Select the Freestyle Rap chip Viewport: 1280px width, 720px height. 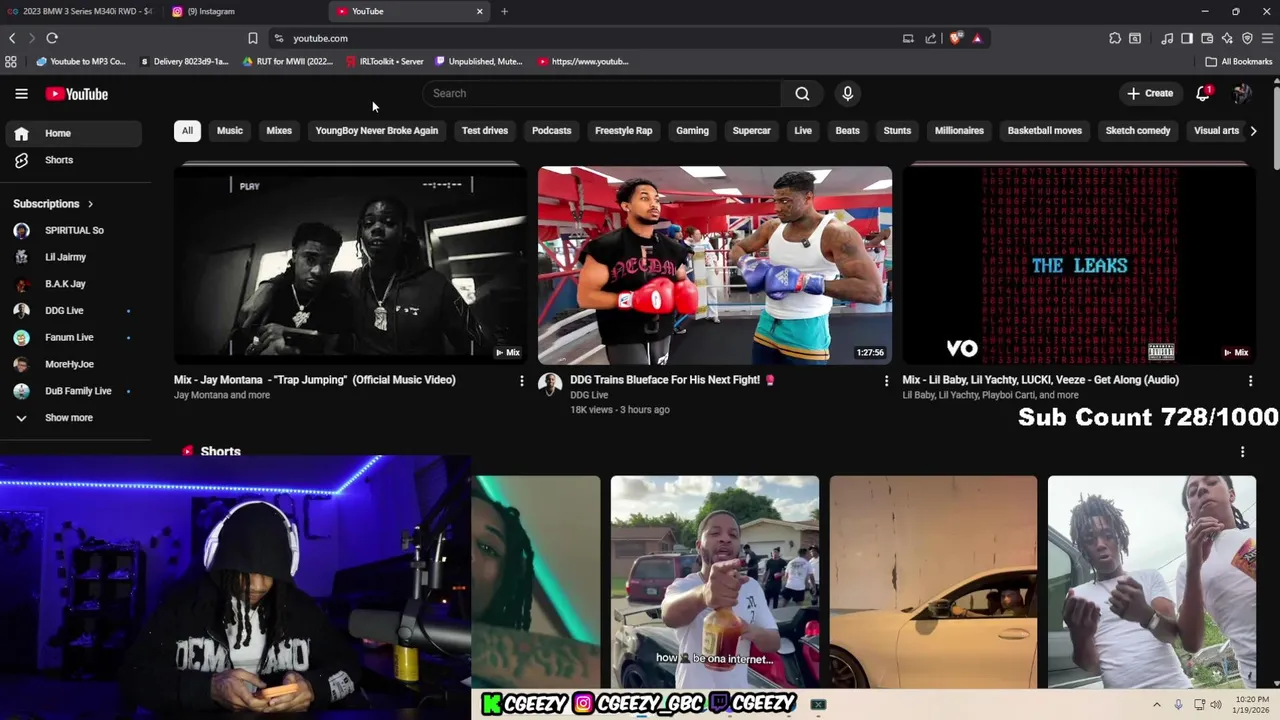click(623, 131)
